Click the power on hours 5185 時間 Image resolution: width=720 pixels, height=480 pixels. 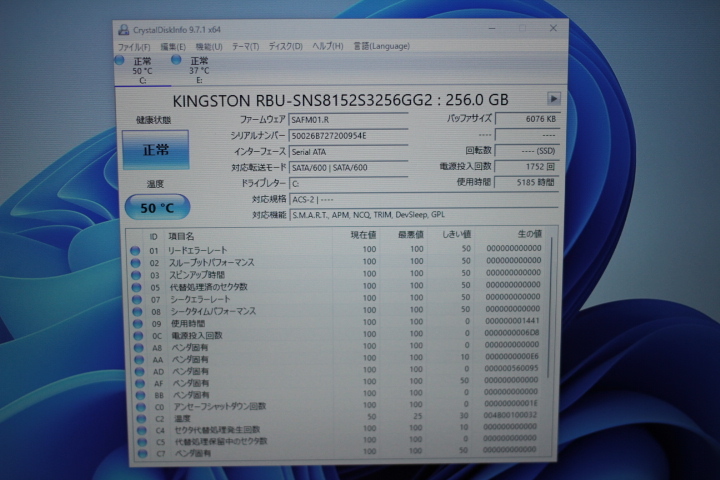click(526, 182)
